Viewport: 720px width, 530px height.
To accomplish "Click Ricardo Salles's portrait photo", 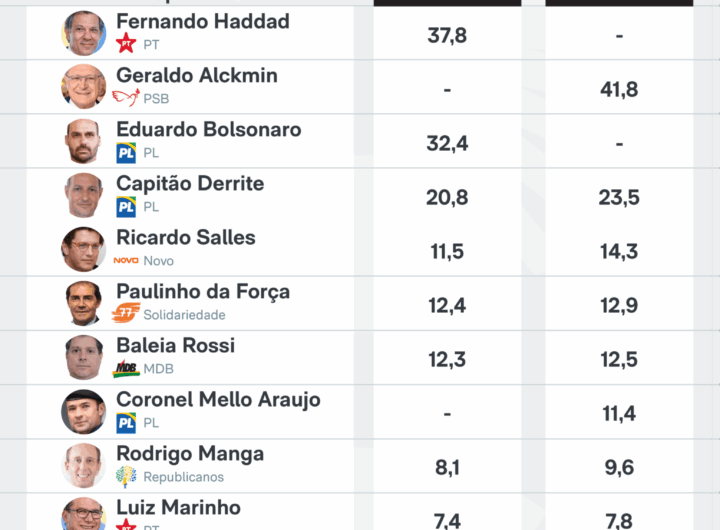I will pos(84,249).
